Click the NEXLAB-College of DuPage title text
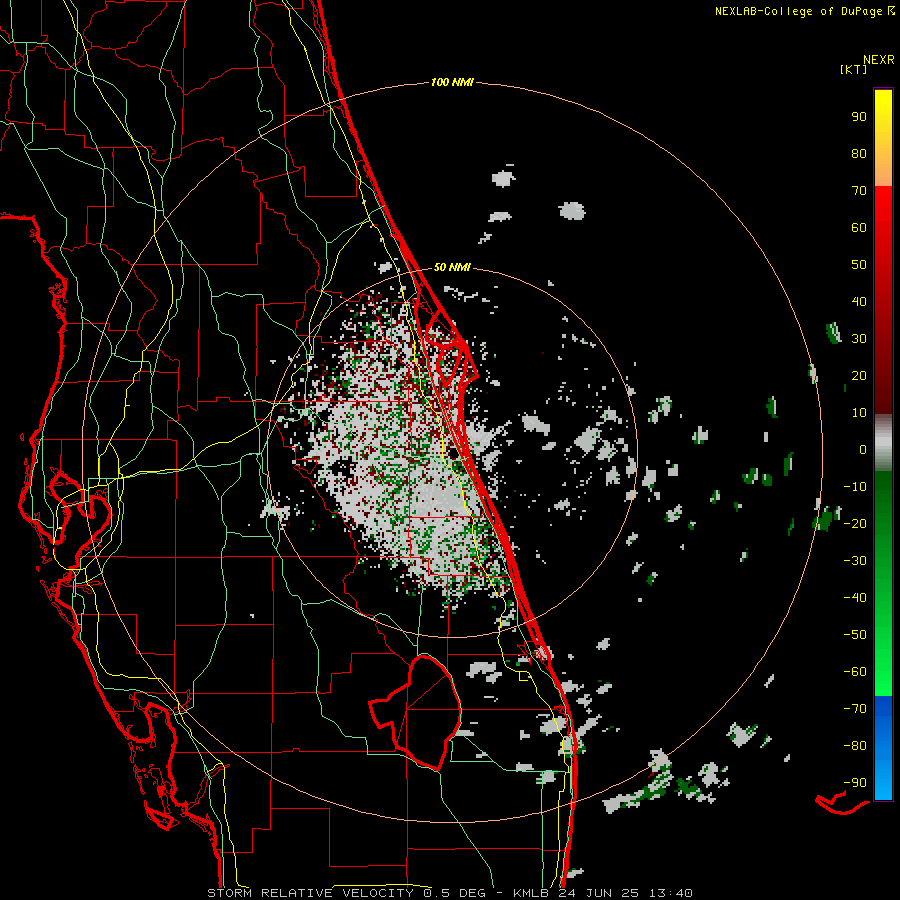Image resolution: width=900 pixels, height=900 pixels. click(x=798, y=11)
